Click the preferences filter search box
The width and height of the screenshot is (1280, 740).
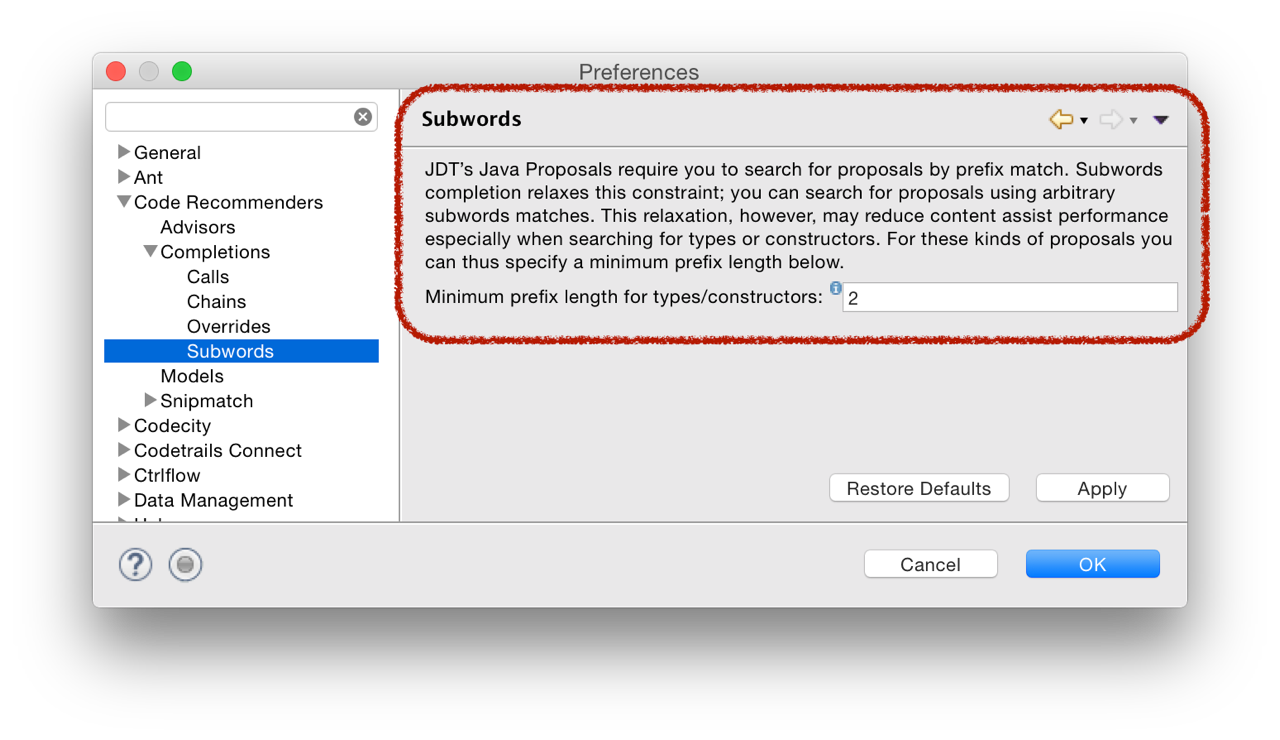228,117
